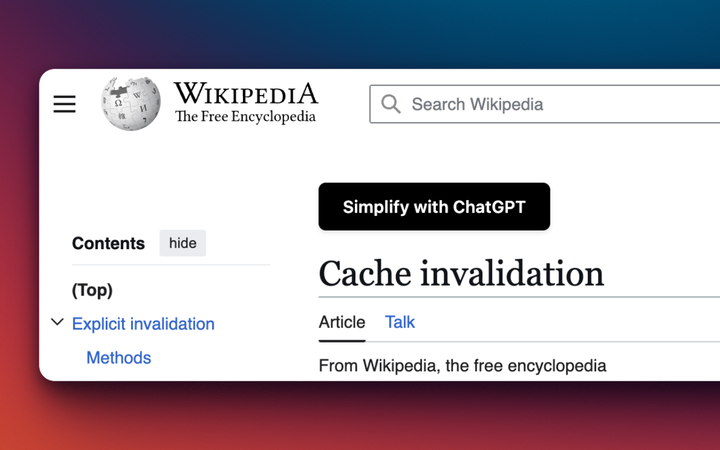This screenshot has width=720, height=450.
Task: Open the Explicit invalidation section link
Action: point(143,324)
